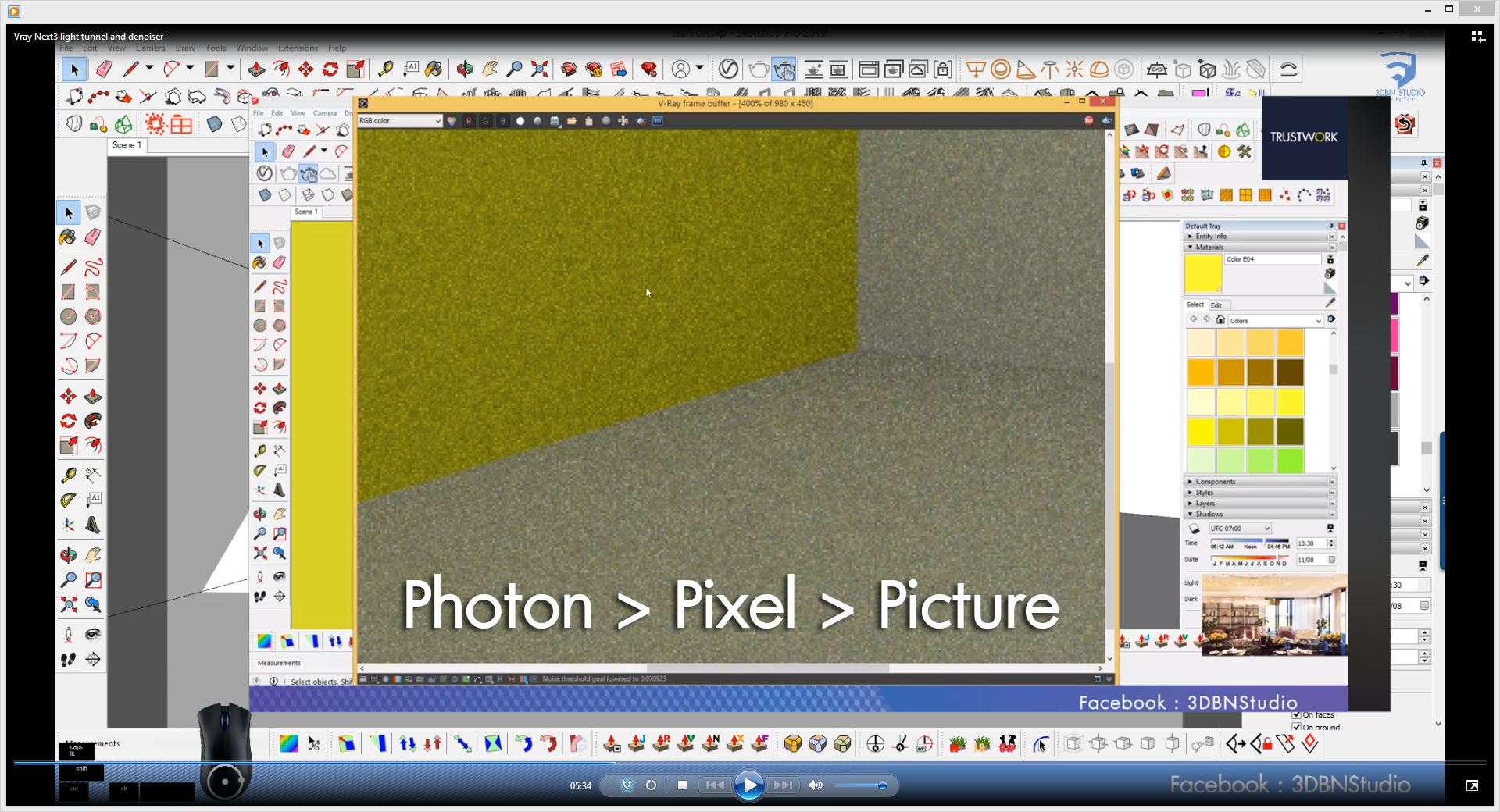Toggle show shadows icon in Shadows panel
Image resolution: width=1500 pixels, height=812 pixels.
(1195, 529)
